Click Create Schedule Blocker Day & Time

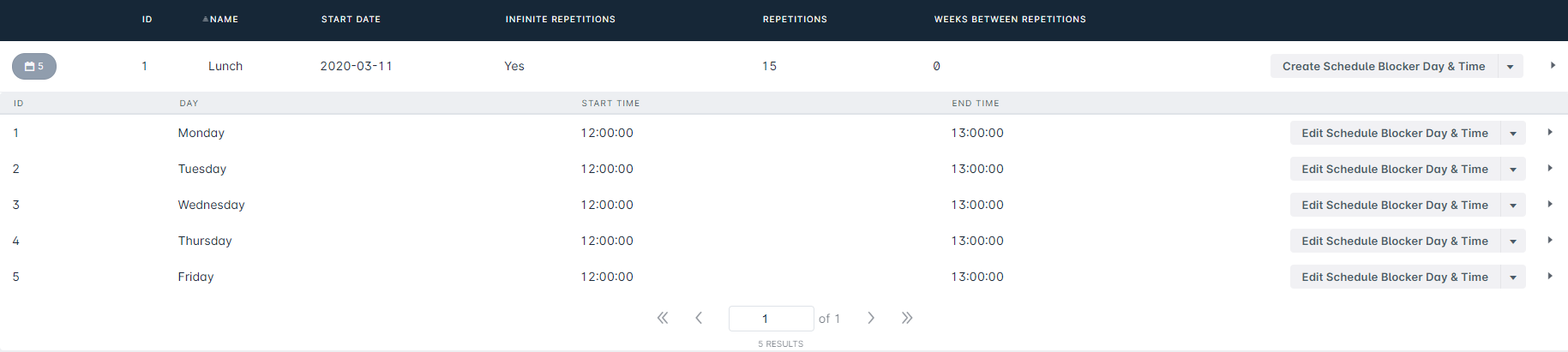pos(1384,66)
